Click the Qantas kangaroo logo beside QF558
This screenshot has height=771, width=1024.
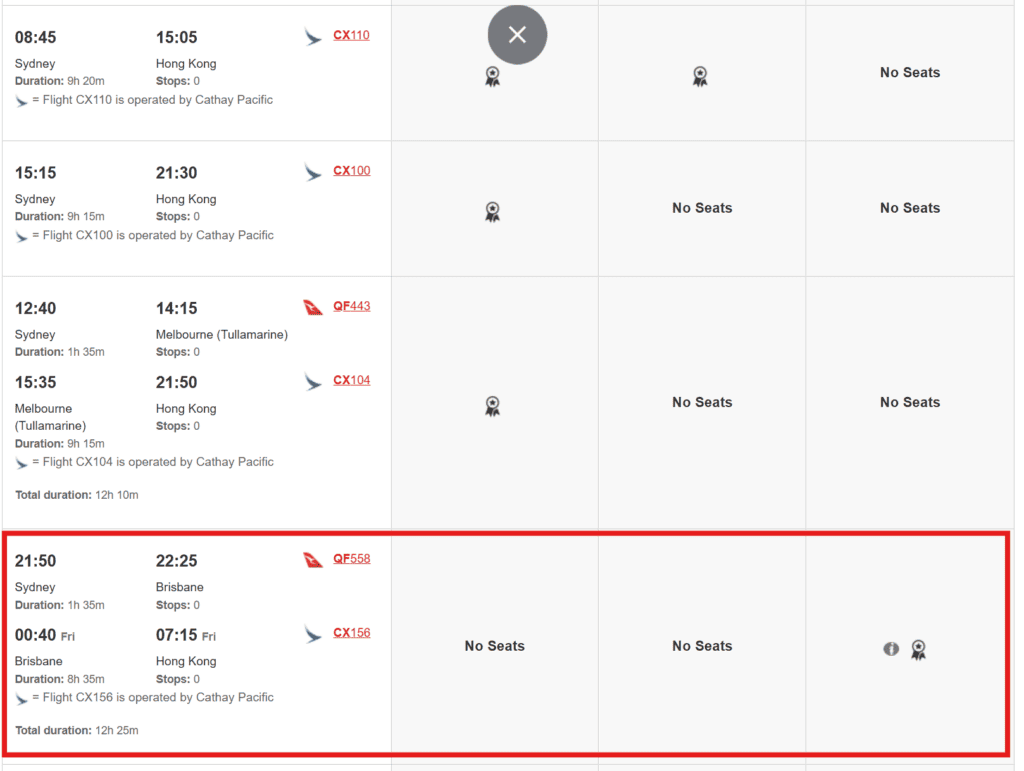tap(313, 559)
